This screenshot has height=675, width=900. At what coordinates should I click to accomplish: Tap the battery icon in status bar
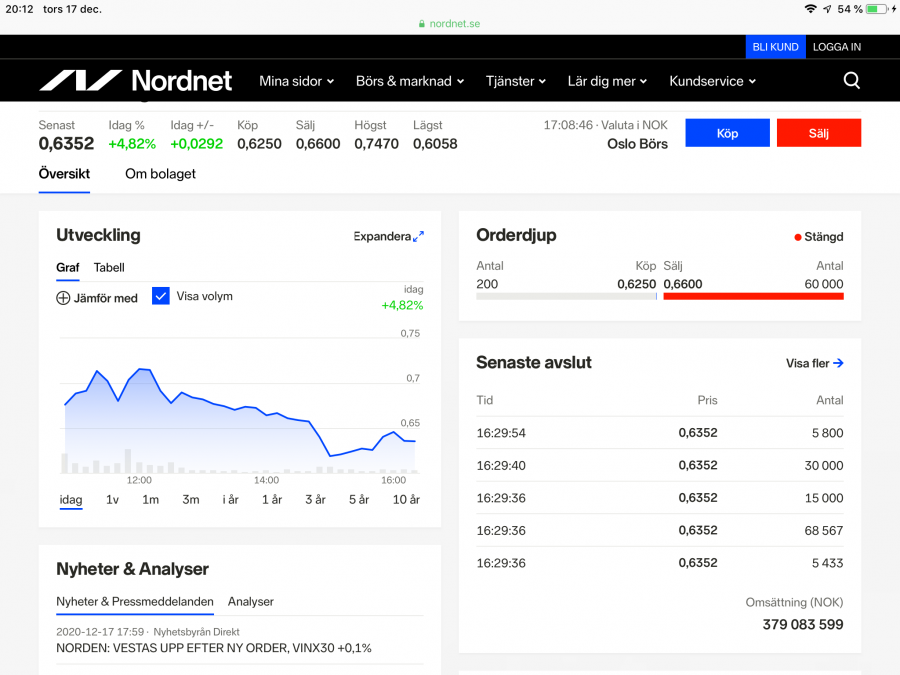click(x=877, y=9)
